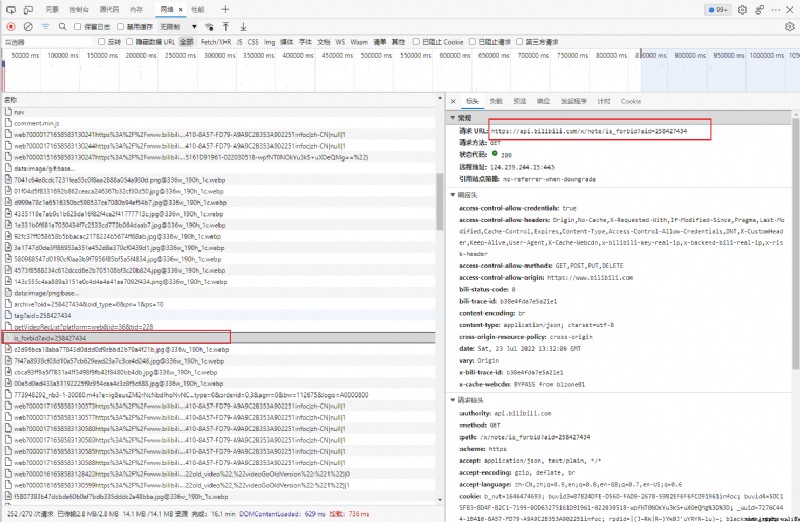Check the third-party requests checkbox
Image resolution: width=800 pixels, height=522 pixels.
pyautogui.click(x=519, y=42)
